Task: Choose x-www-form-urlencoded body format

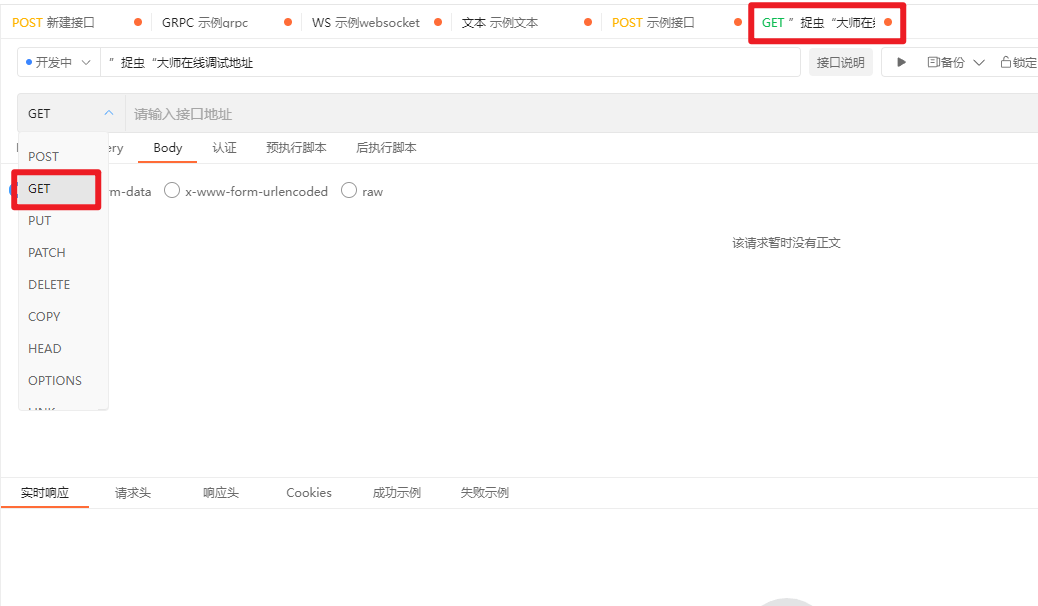Action: tap(171, 190)
